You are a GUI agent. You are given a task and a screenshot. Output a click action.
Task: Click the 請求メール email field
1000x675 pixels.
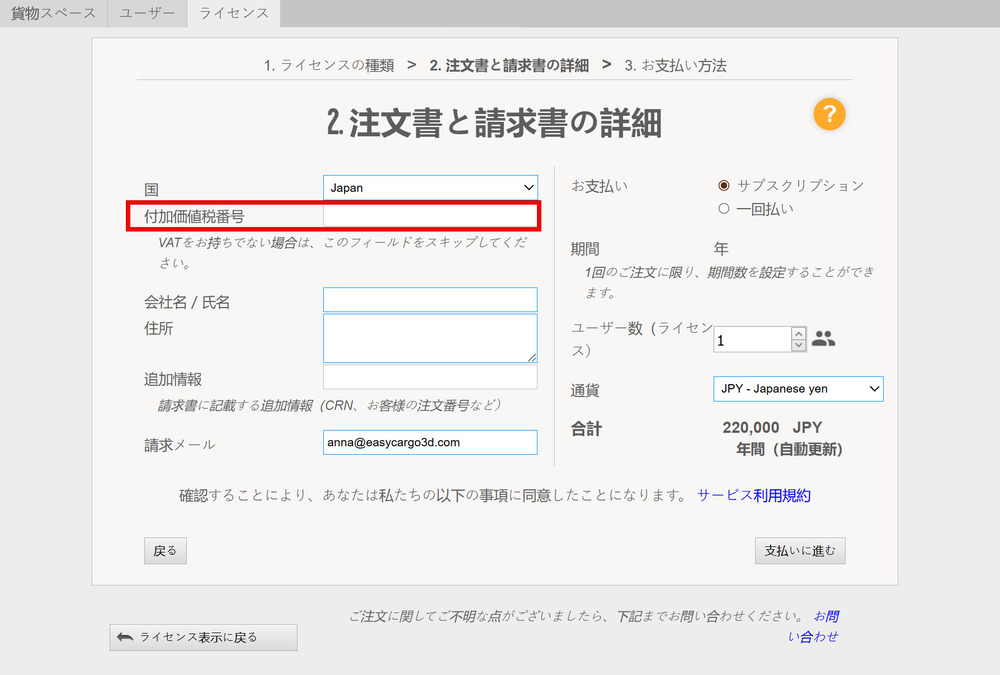click(430, 442)
